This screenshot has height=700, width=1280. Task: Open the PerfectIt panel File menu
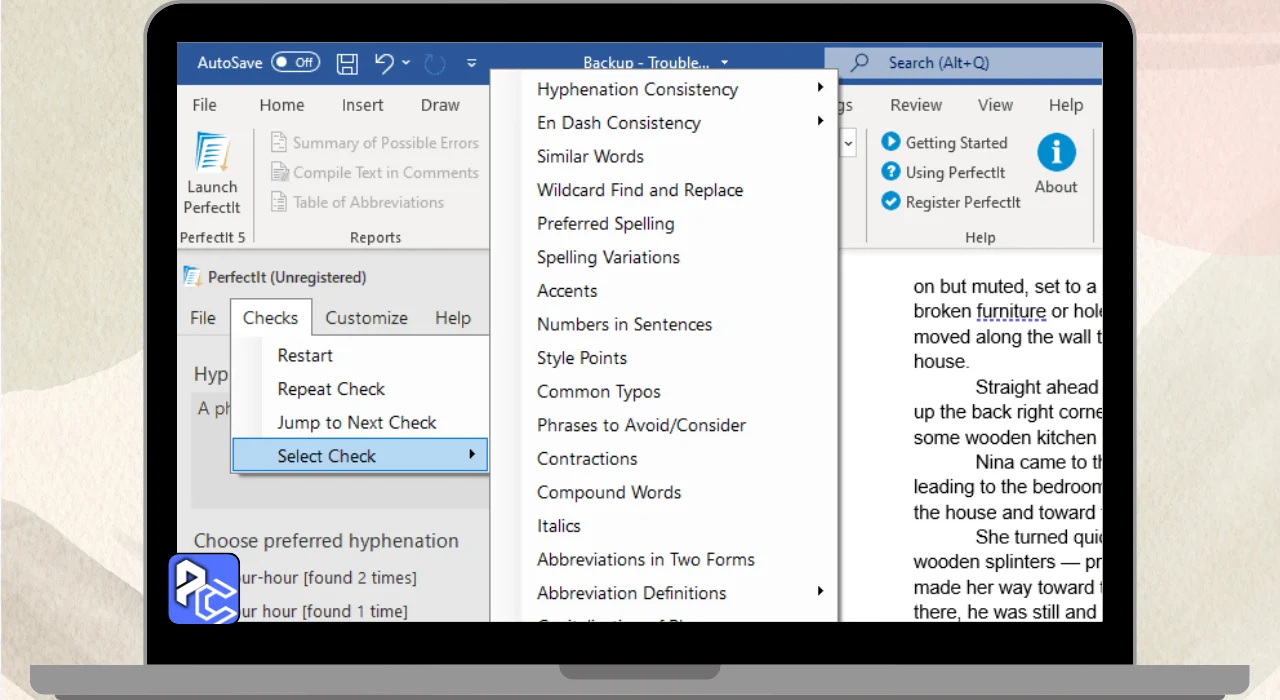coord(203,318)
